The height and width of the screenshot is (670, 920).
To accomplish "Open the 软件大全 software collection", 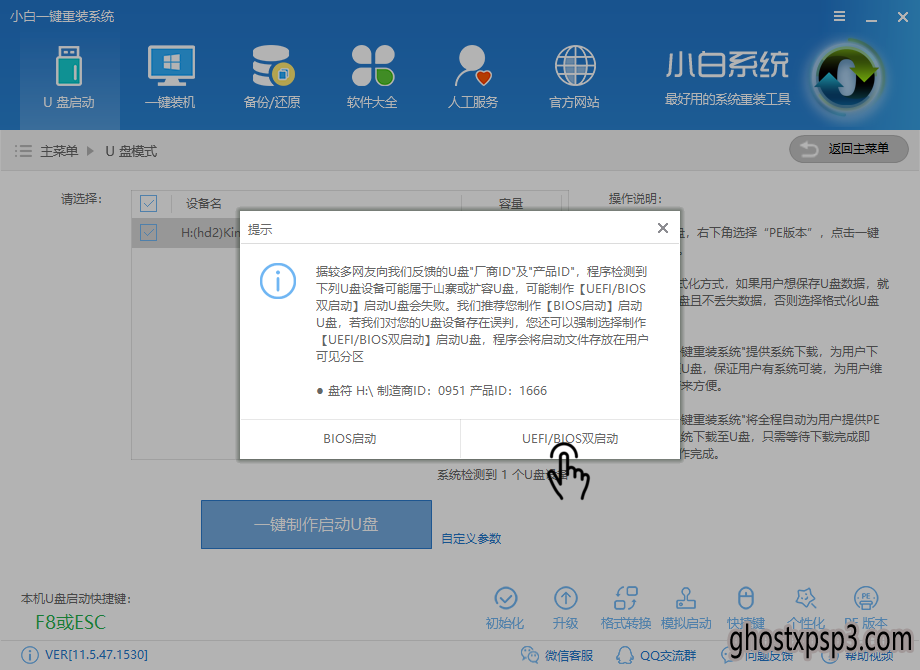I will 372,77.
